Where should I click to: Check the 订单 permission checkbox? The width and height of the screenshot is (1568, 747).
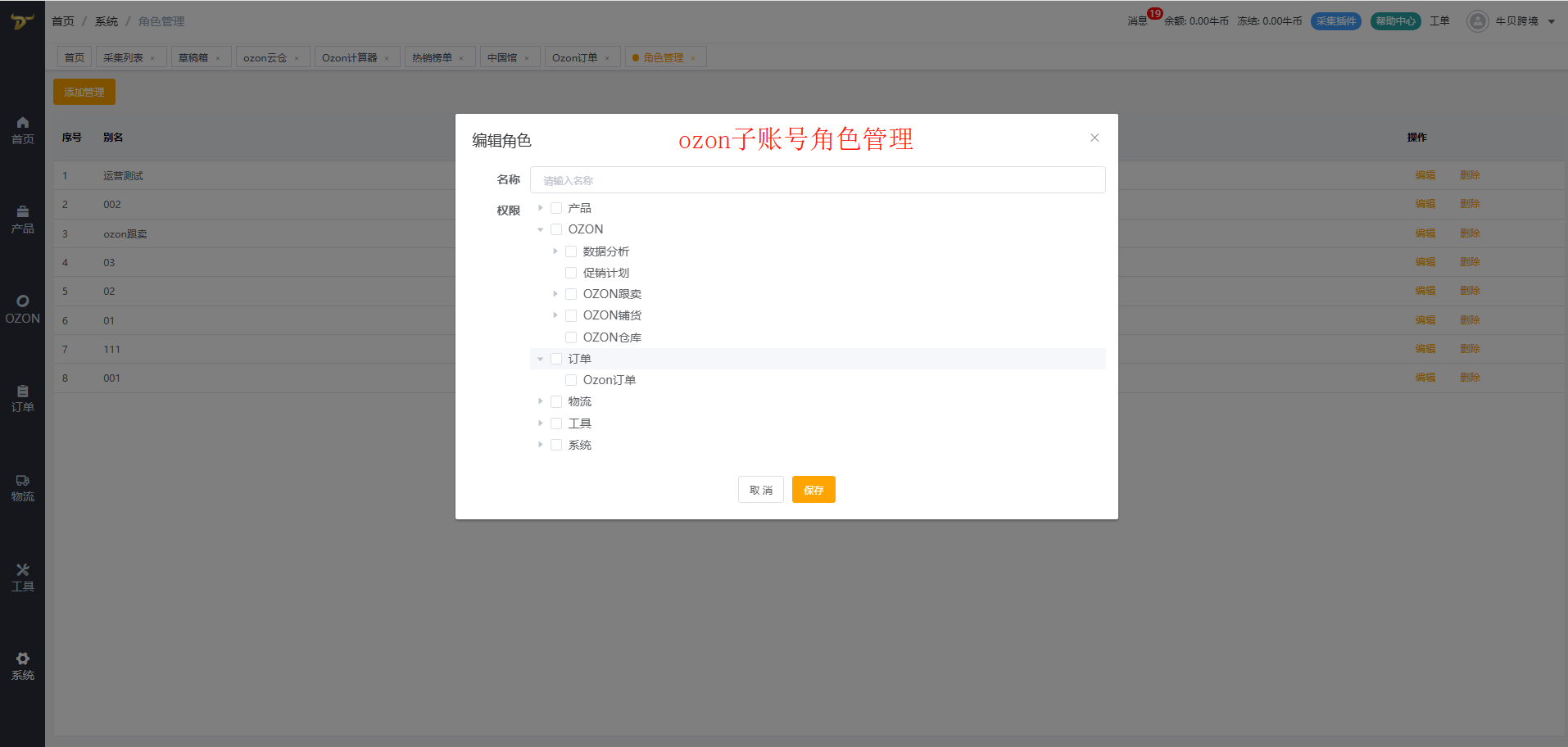pyautogui.click(x=556, y=359)
